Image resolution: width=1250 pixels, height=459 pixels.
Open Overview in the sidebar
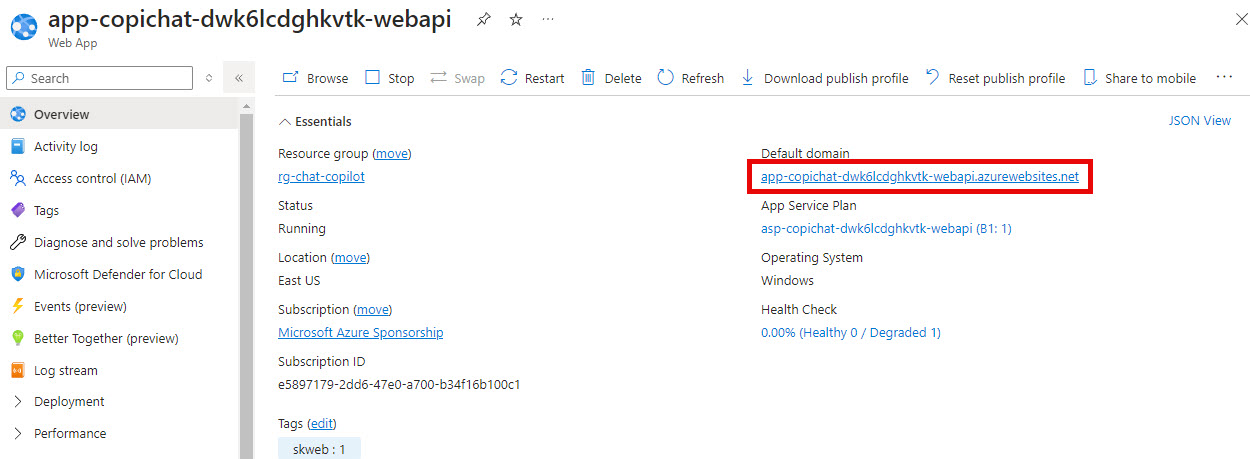click(120, 114)
